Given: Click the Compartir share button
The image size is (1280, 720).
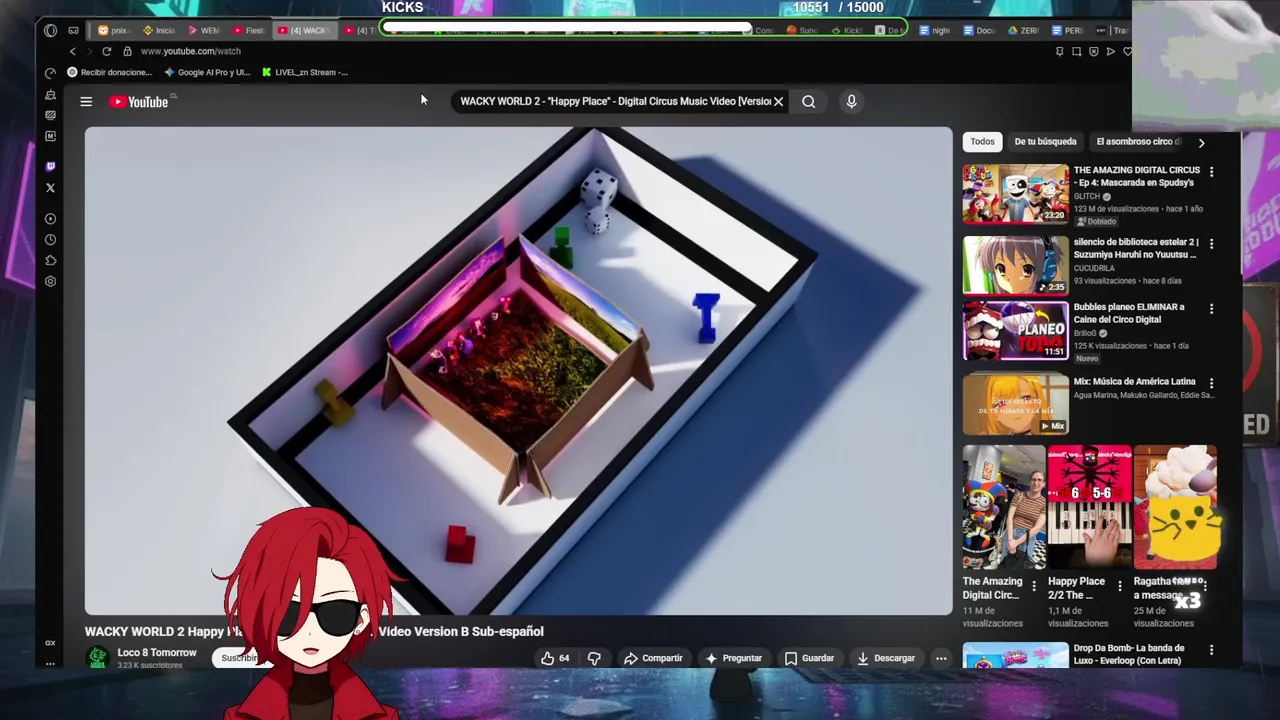Looking at the screenshot, I should (x=653, y=658).
